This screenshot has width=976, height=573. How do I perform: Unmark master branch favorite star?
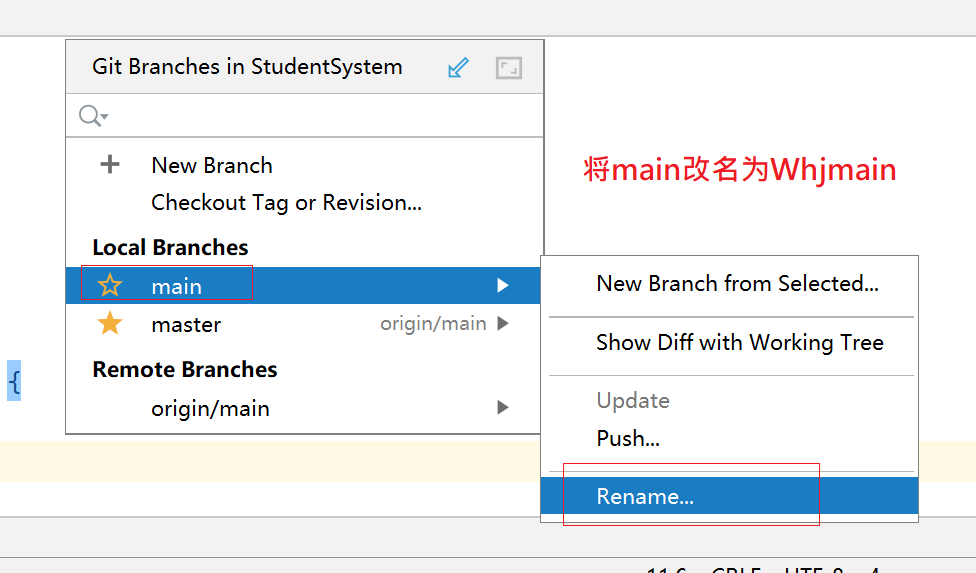click(110, 324)
